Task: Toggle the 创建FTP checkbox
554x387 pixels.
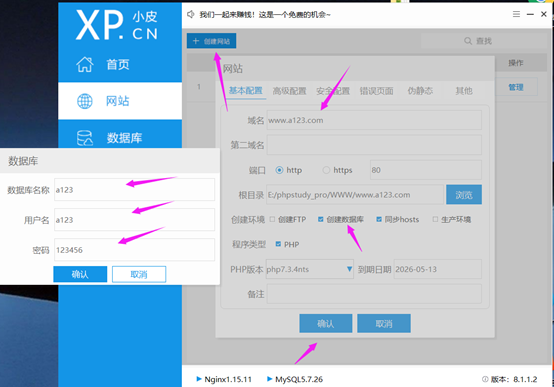Action: [272, 219]
